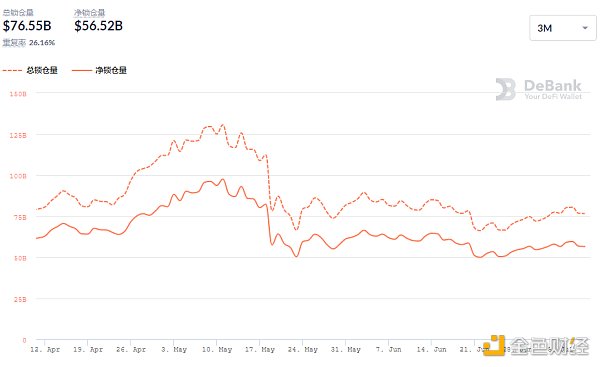Click the dashed line legend swatch
The image size is (600, 367).
tap(12, 70)
